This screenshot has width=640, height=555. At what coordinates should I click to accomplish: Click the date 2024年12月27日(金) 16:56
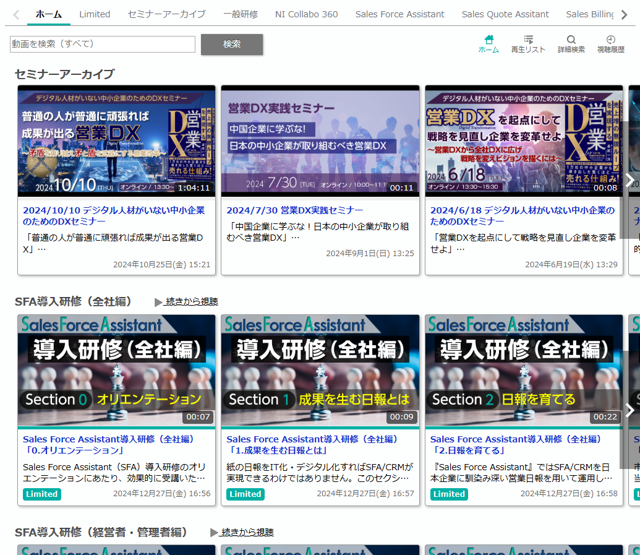click(x=162, y=494)
